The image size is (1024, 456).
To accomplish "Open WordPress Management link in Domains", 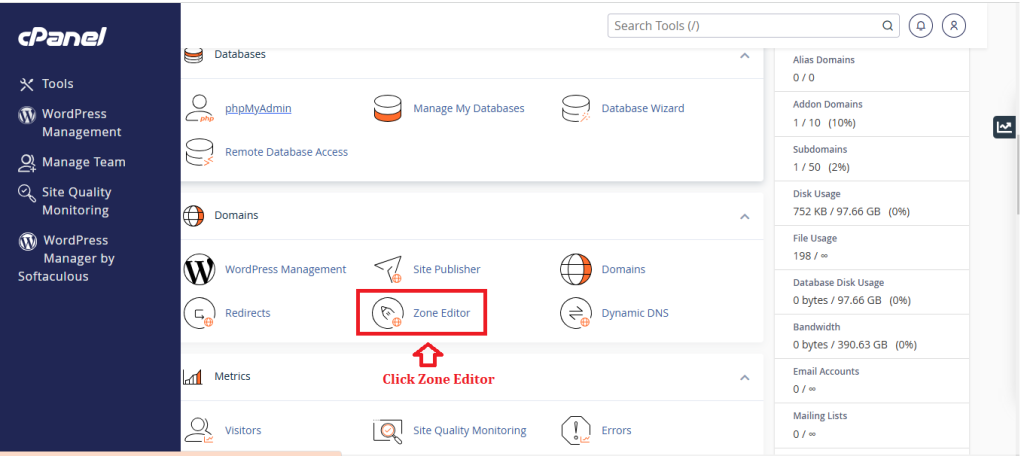I will point(285,269).
